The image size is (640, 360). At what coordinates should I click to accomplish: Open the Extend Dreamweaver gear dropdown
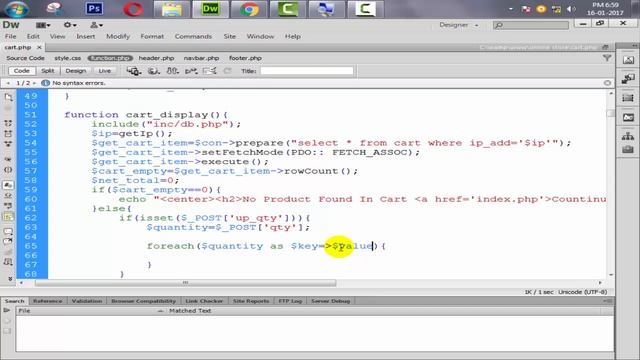click(70, 25)
